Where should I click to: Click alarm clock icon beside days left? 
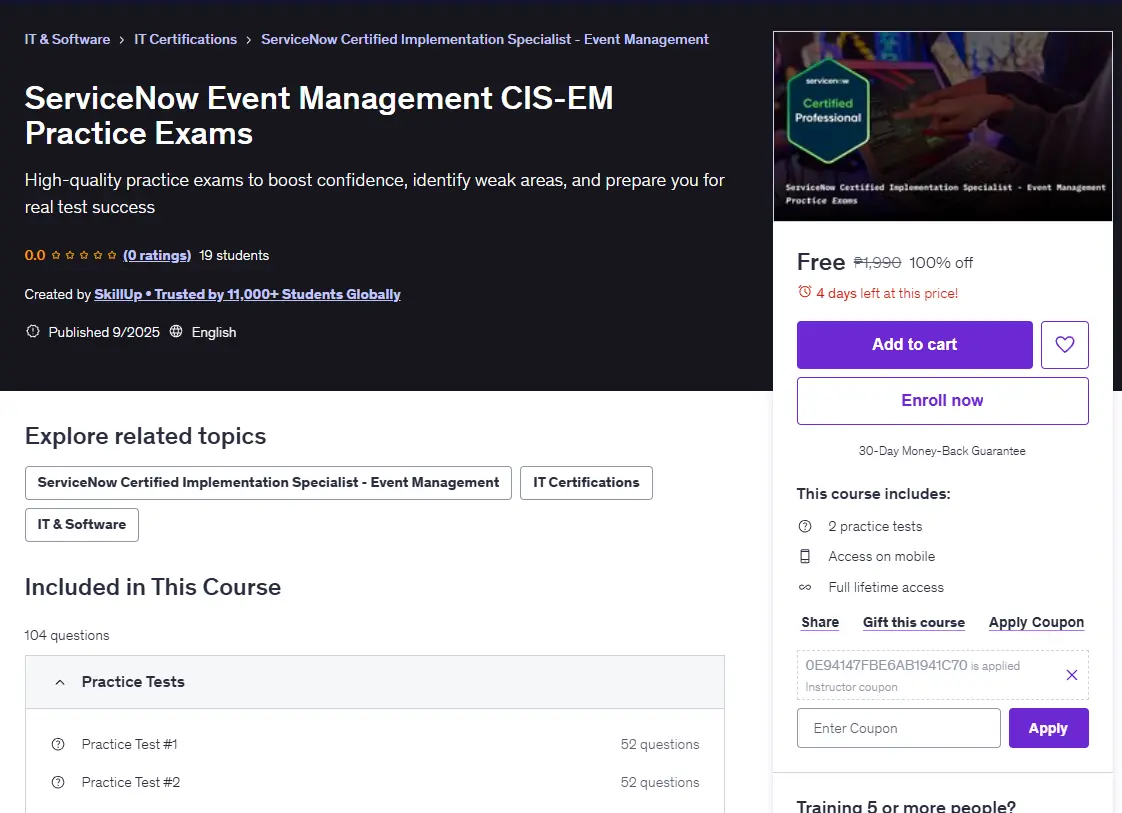tap(805, 292)
